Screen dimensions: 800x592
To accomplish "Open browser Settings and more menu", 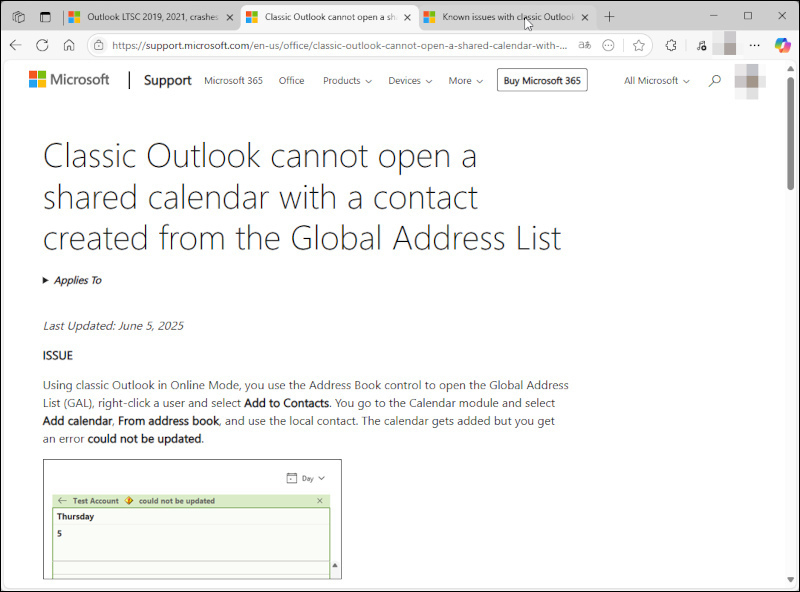I will click(755, 45).
